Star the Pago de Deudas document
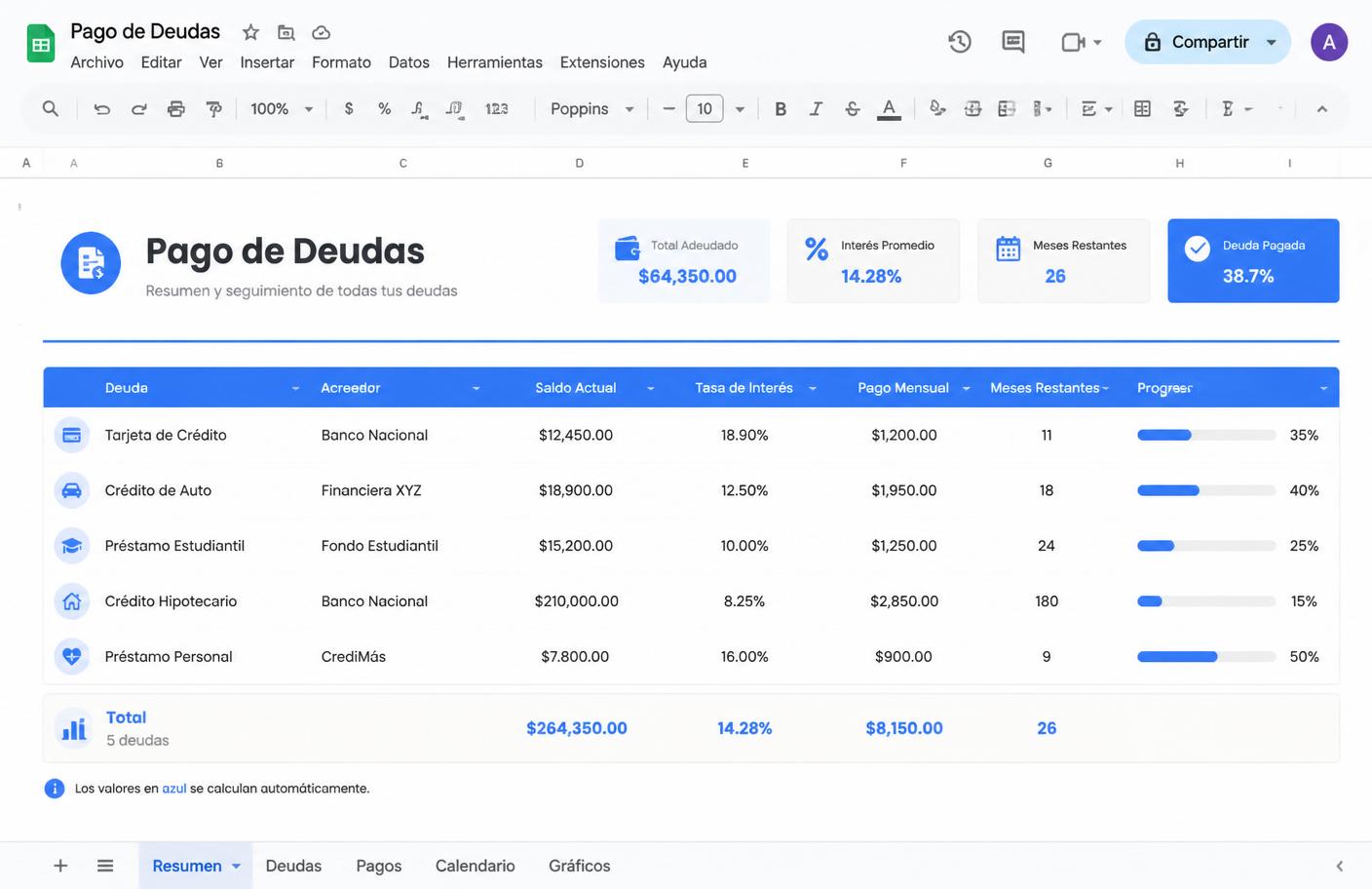 click(250, 32)
